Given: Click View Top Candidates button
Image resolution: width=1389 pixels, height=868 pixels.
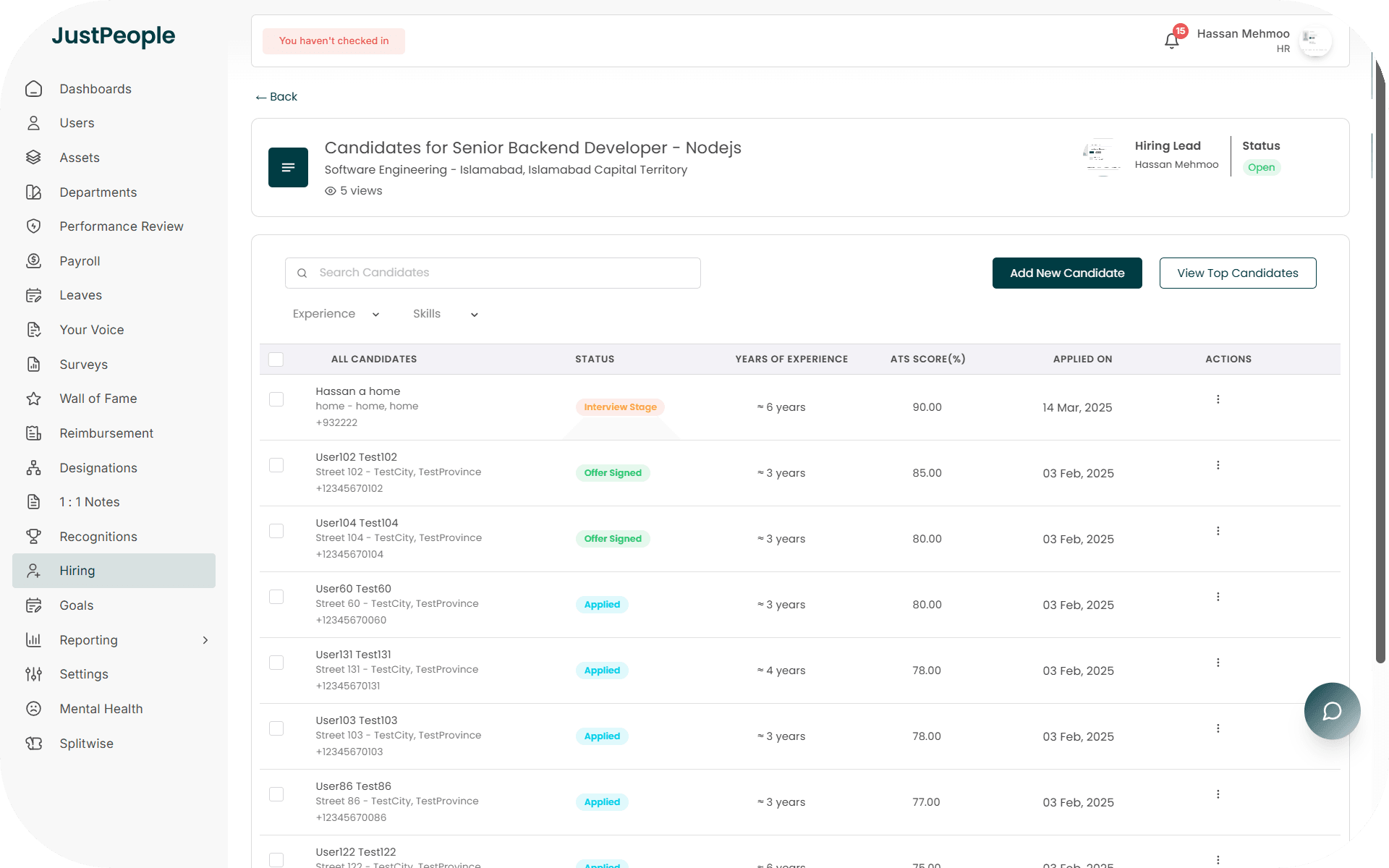Looking at the screenshot, I should click(1237, 273).
